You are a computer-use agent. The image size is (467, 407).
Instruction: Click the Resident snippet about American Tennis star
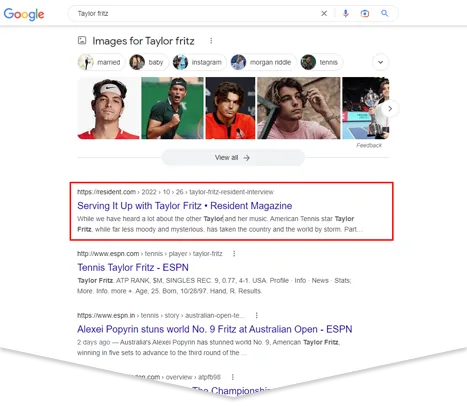(220, 224)
